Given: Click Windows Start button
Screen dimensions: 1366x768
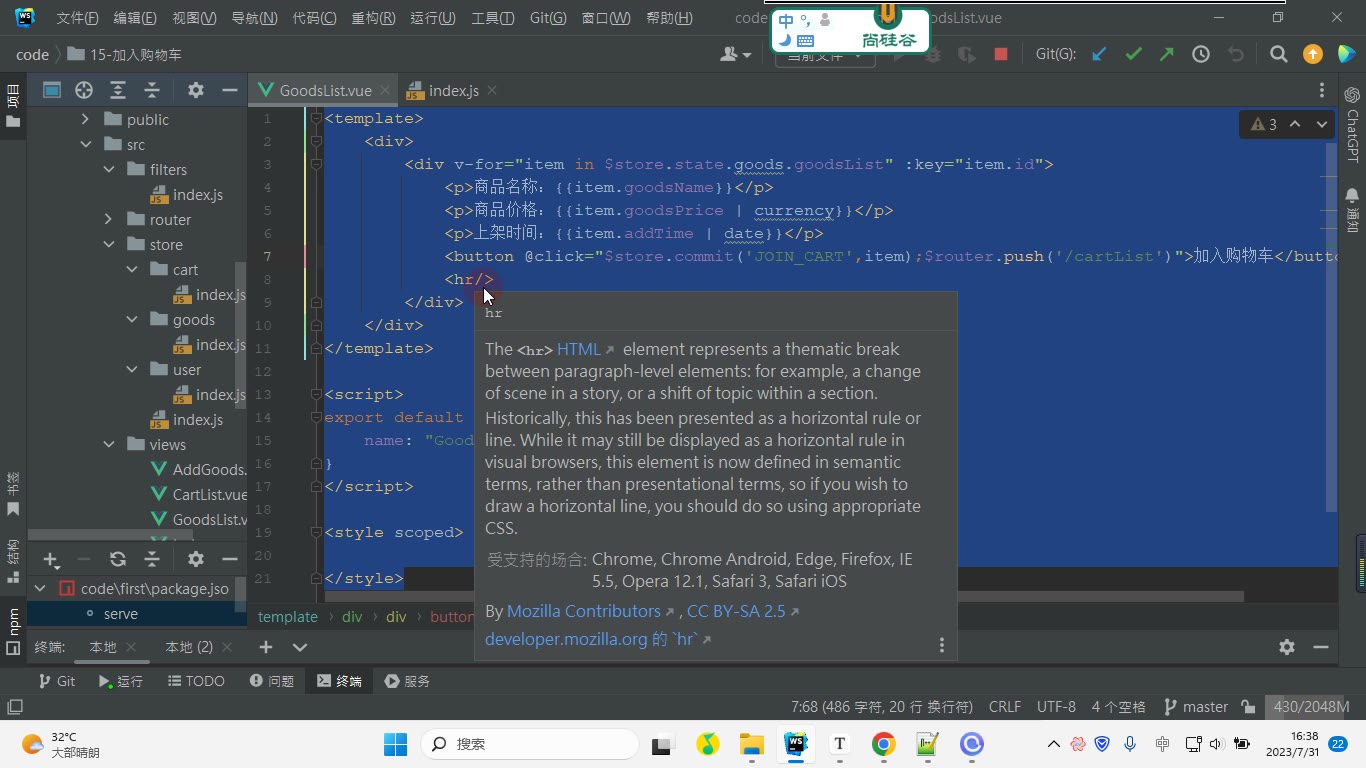Looking at the screenshot, I should (395, 744).
